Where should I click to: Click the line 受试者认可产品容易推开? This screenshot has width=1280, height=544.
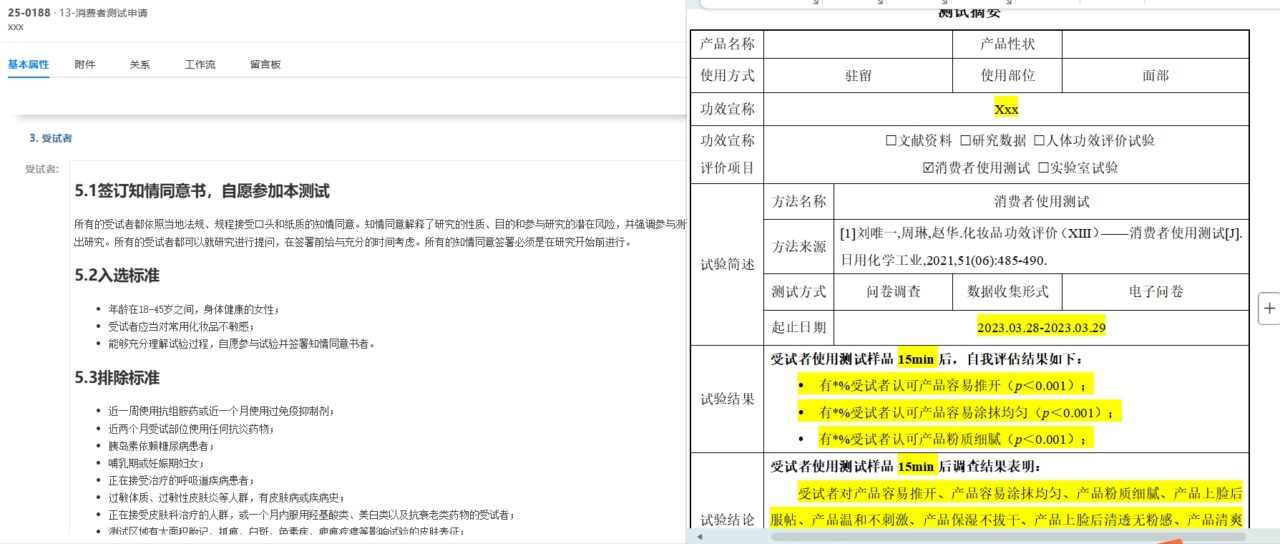click(955, 385)
